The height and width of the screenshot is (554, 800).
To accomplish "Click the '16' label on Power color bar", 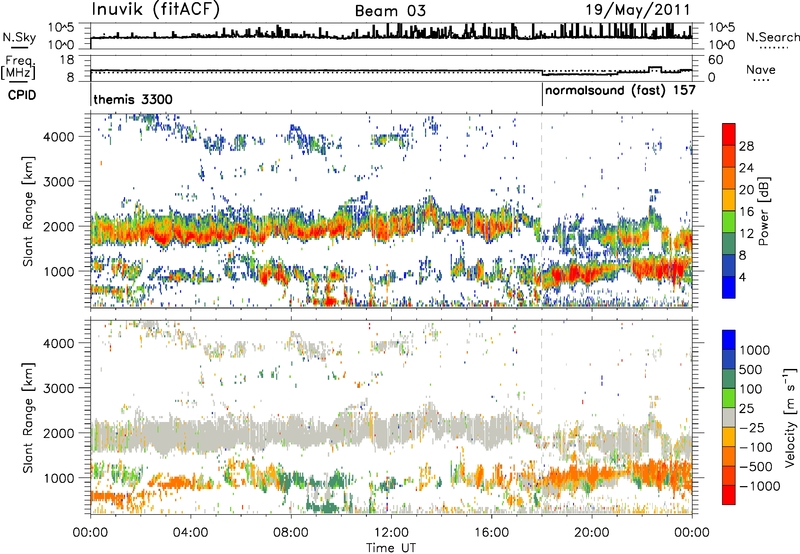I will pyautogui.click(x=746, y=212).
